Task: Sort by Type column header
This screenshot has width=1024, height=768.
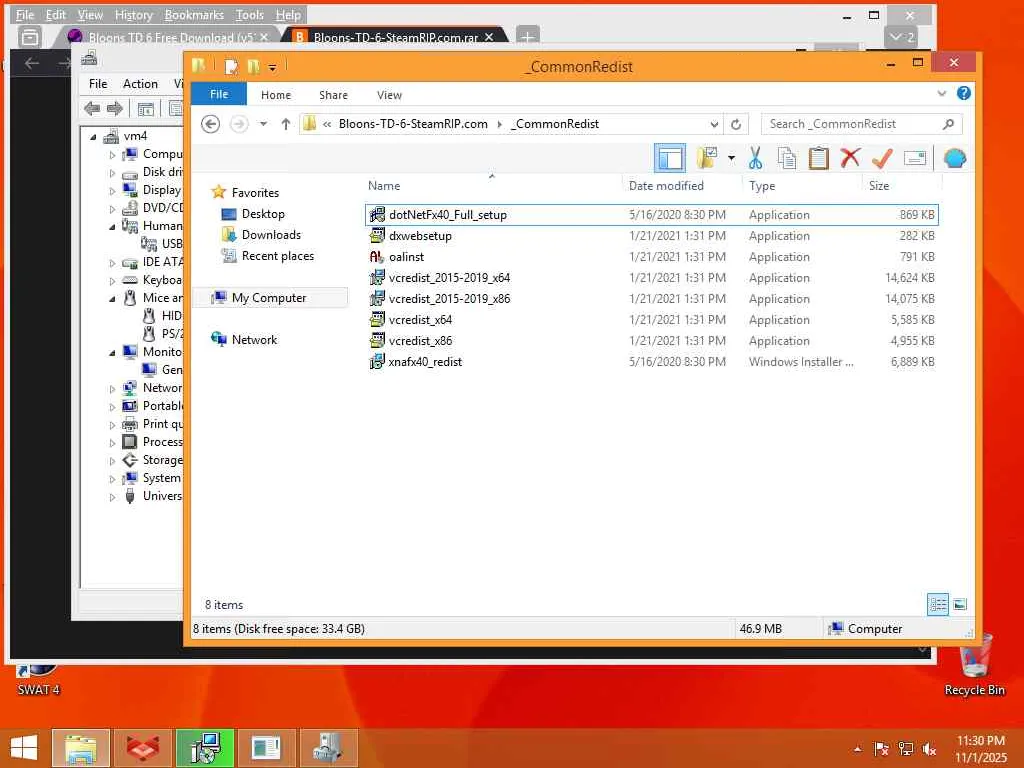Action: click(x=762, y=185)
